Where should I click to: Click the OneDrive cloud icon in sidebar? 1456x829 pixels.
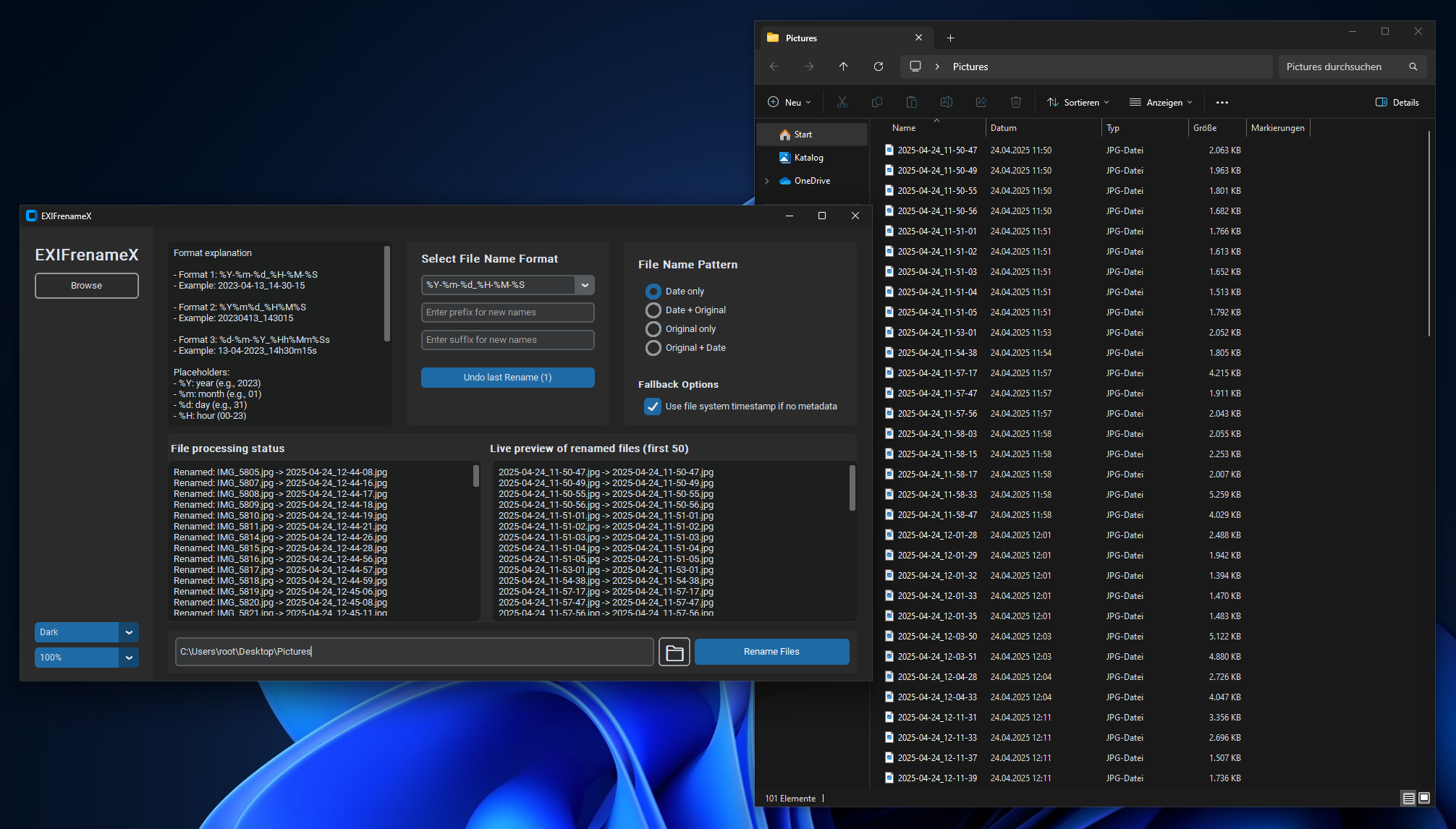click(x=785, y=181)
